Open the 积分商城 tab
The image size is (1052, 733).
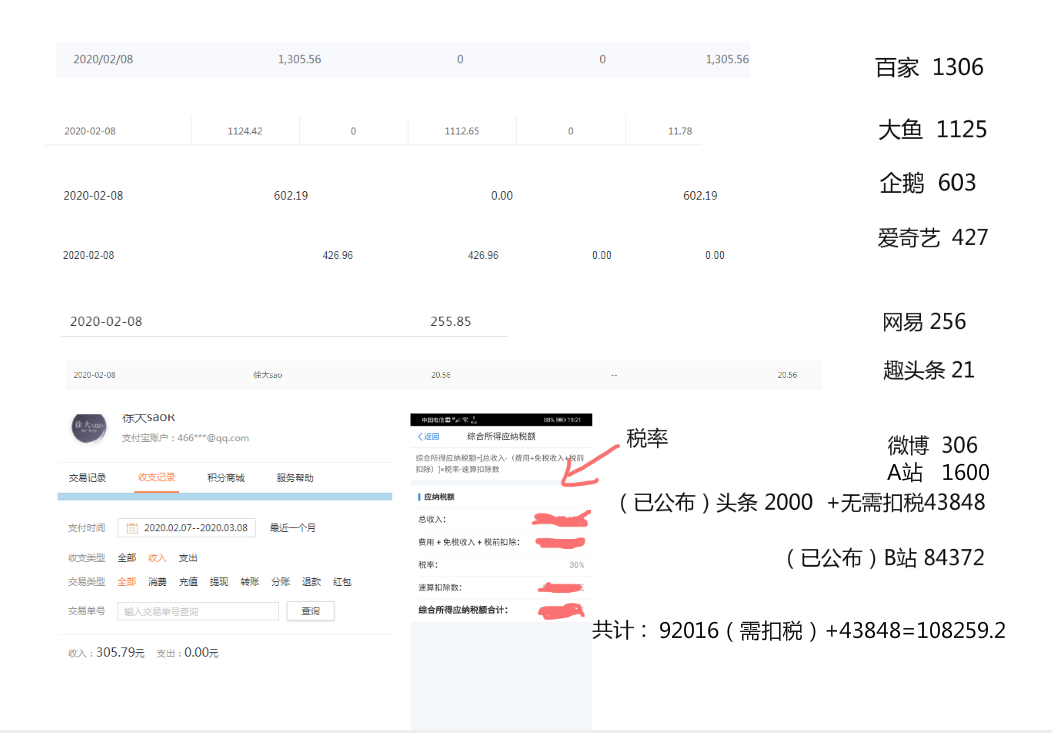pyautogui.click(x=225, y=477)
